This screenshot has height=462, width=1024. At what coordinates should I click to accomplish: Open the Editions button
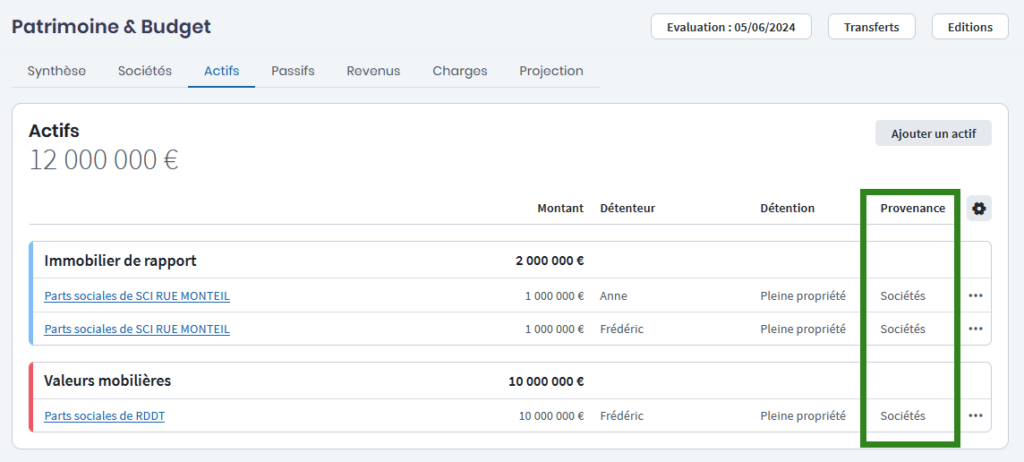tap(970, 27)
